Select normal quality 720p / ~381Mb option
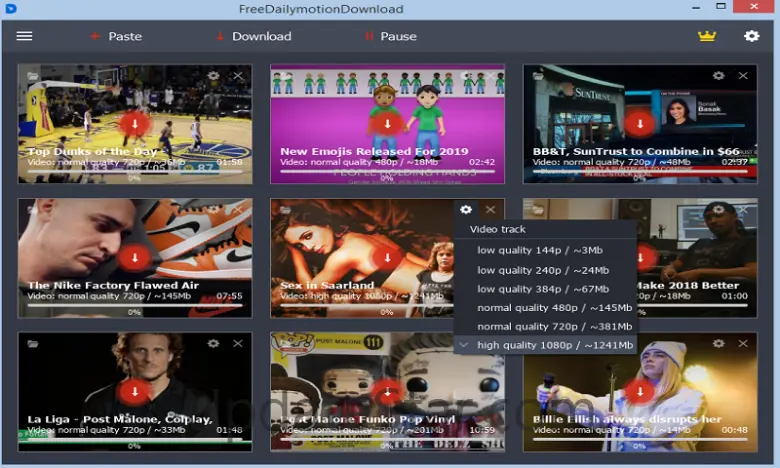 pos(554,326)
